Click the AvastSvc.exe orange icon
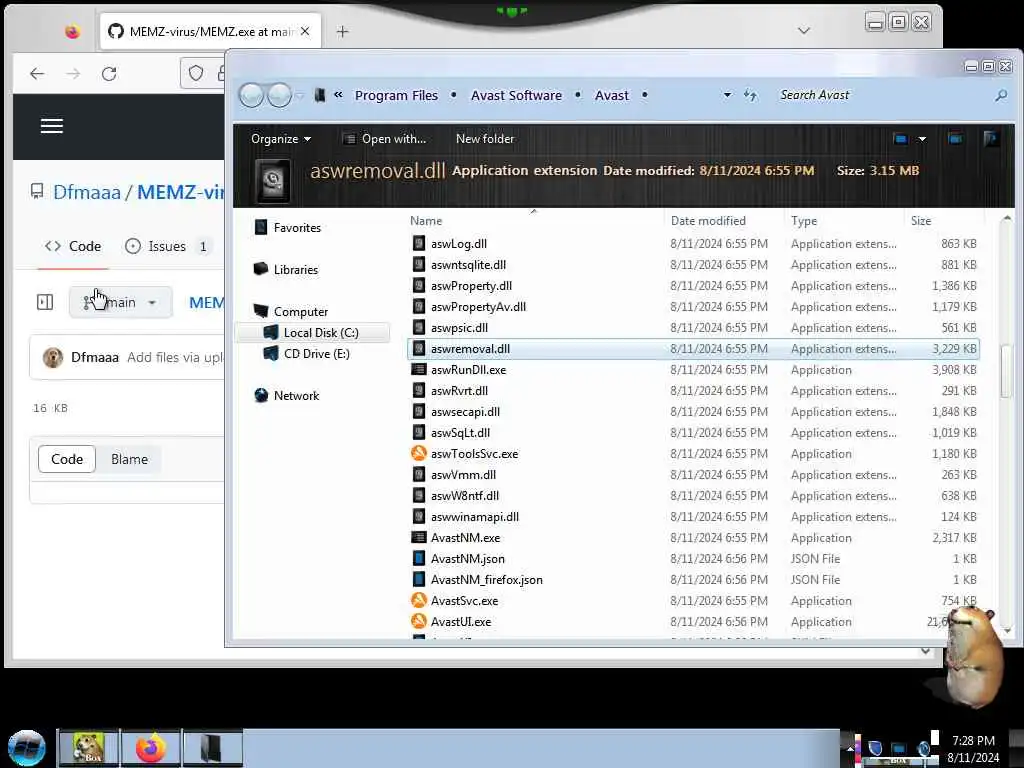Image resolution: width=1024 pixels, height=768 pixels. (419, 600)
